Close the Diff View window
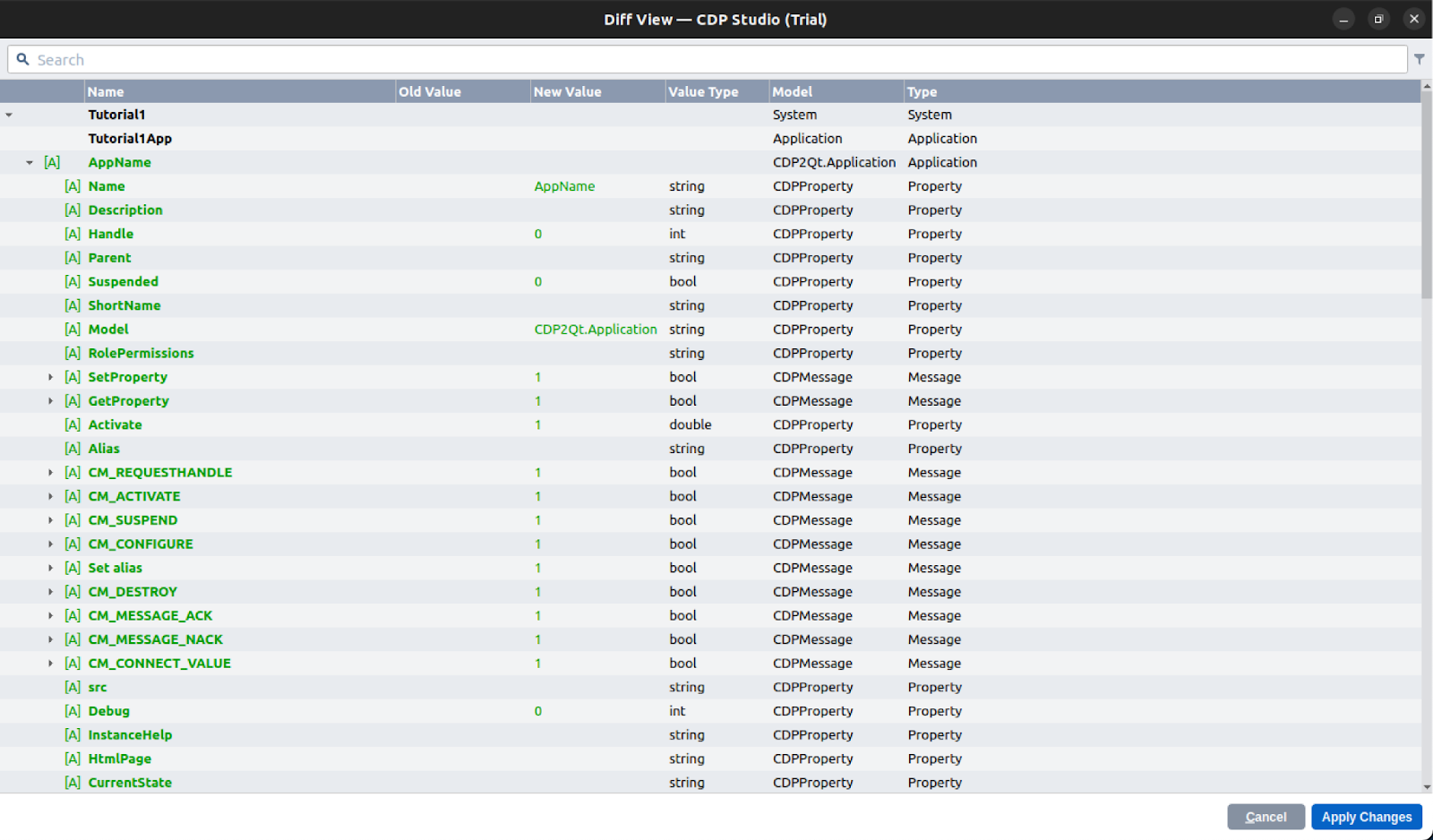The height and width of the screenshot is (840, 1433). tap(1414, 19)
